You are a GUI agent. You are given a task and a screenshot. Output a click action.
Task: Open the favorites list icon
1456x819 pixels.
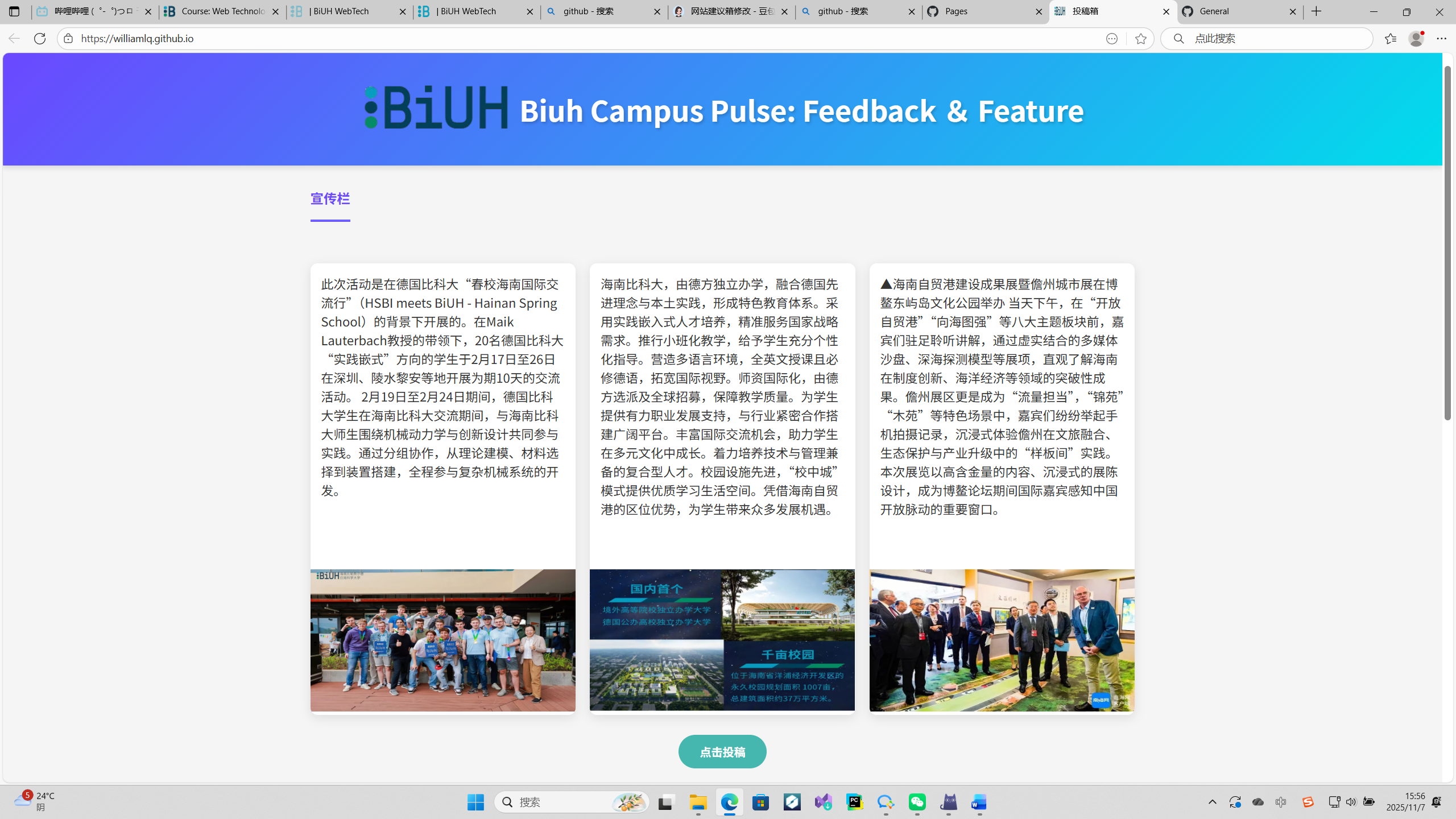tap(1390, 39)
